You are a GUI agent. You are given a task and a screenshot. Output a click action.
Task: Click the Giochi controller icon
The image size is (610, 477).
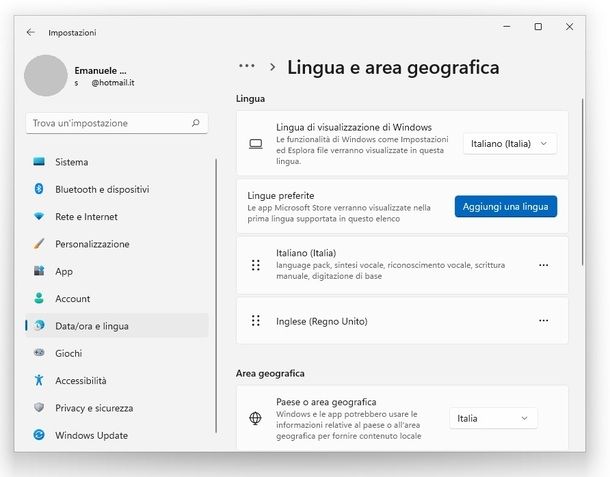[x=39, y=352]
